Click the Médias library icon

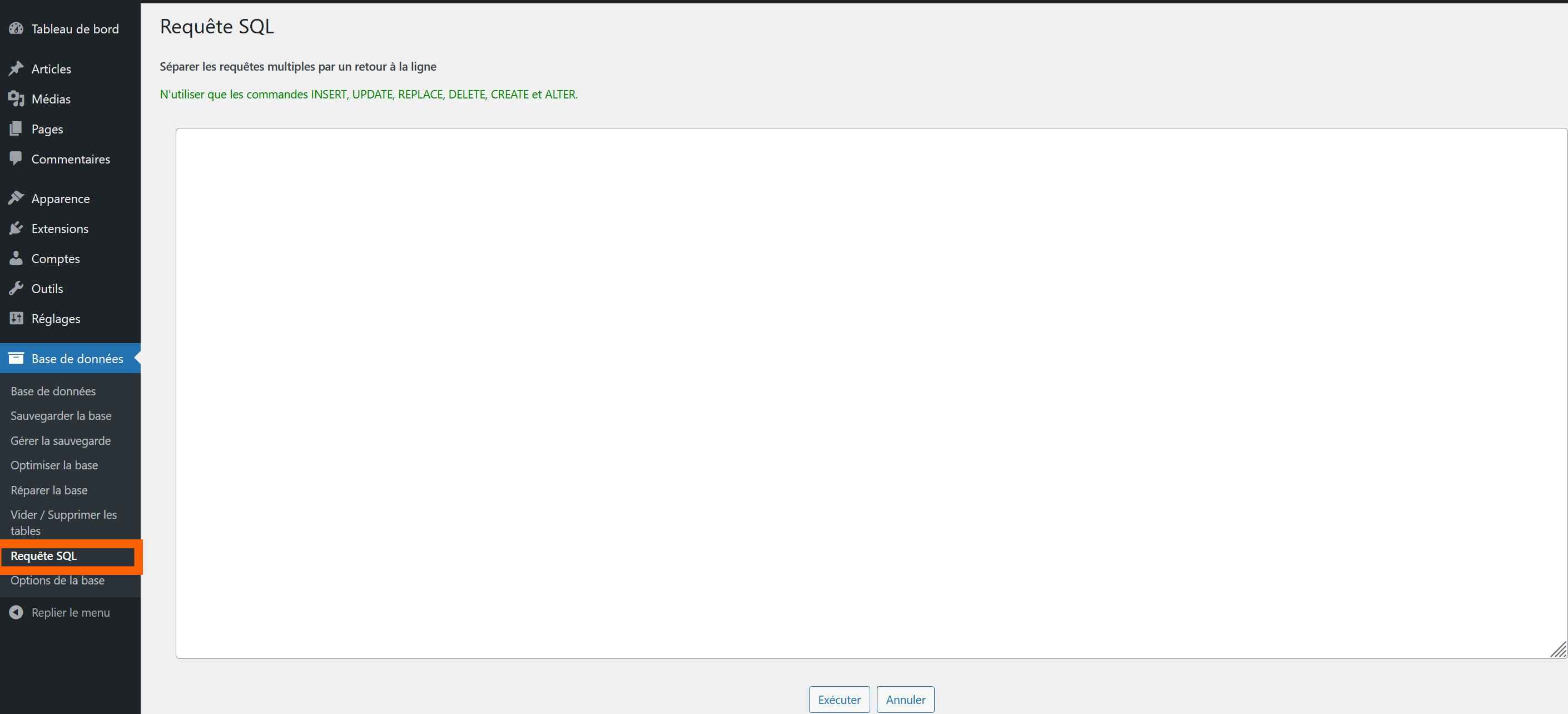(x=17, y=98)
